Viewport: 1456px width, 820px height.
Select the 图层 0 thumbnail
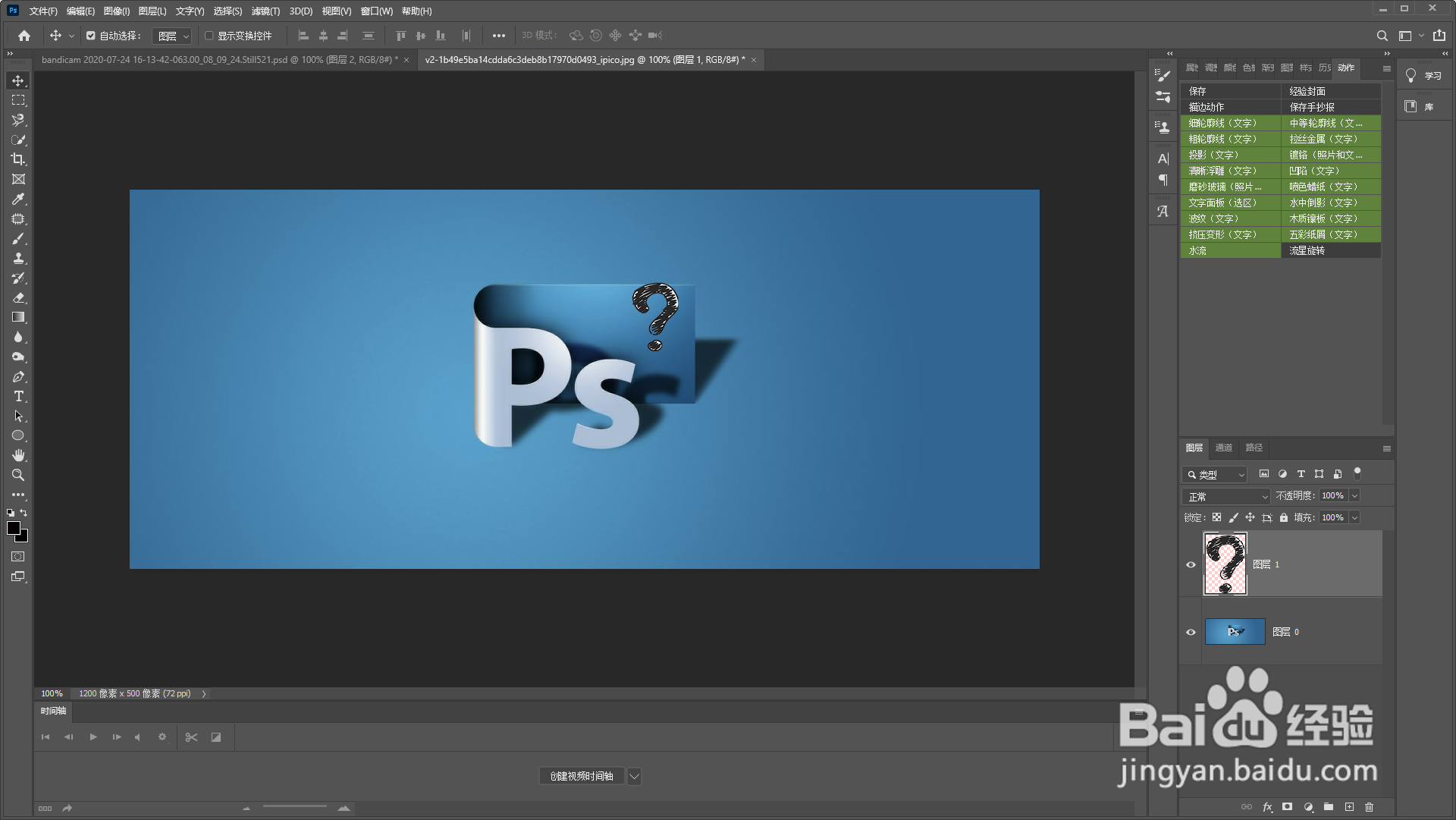click(1235, 632)
